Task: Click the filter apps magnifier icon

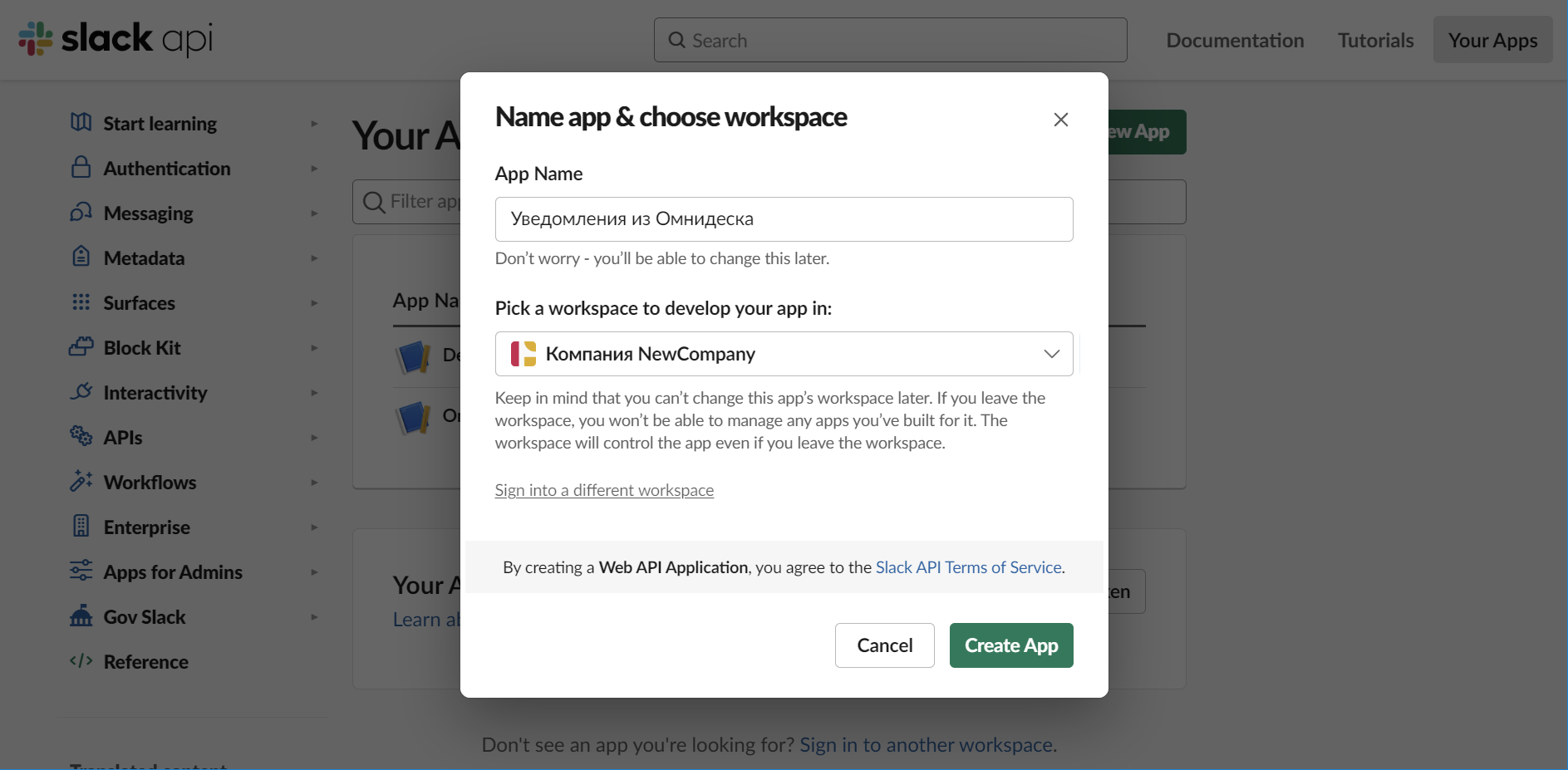Action: (x=374, y=202)
